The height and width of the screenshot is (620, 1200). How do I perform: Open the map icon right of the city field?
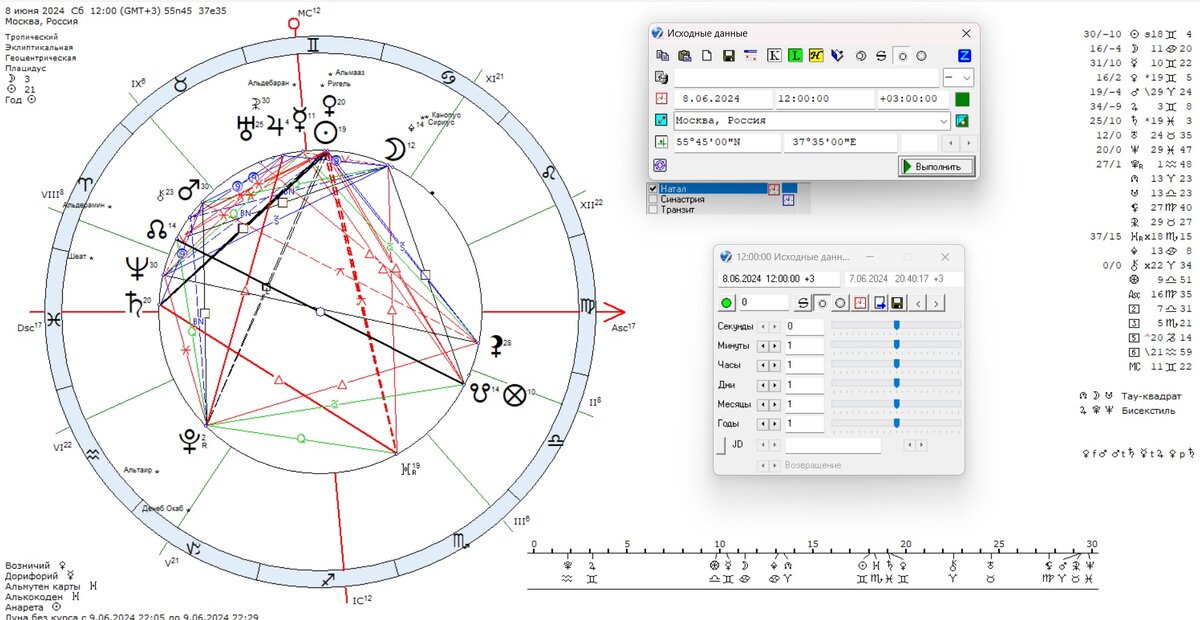pyautogui.click(x=963, y=121)
